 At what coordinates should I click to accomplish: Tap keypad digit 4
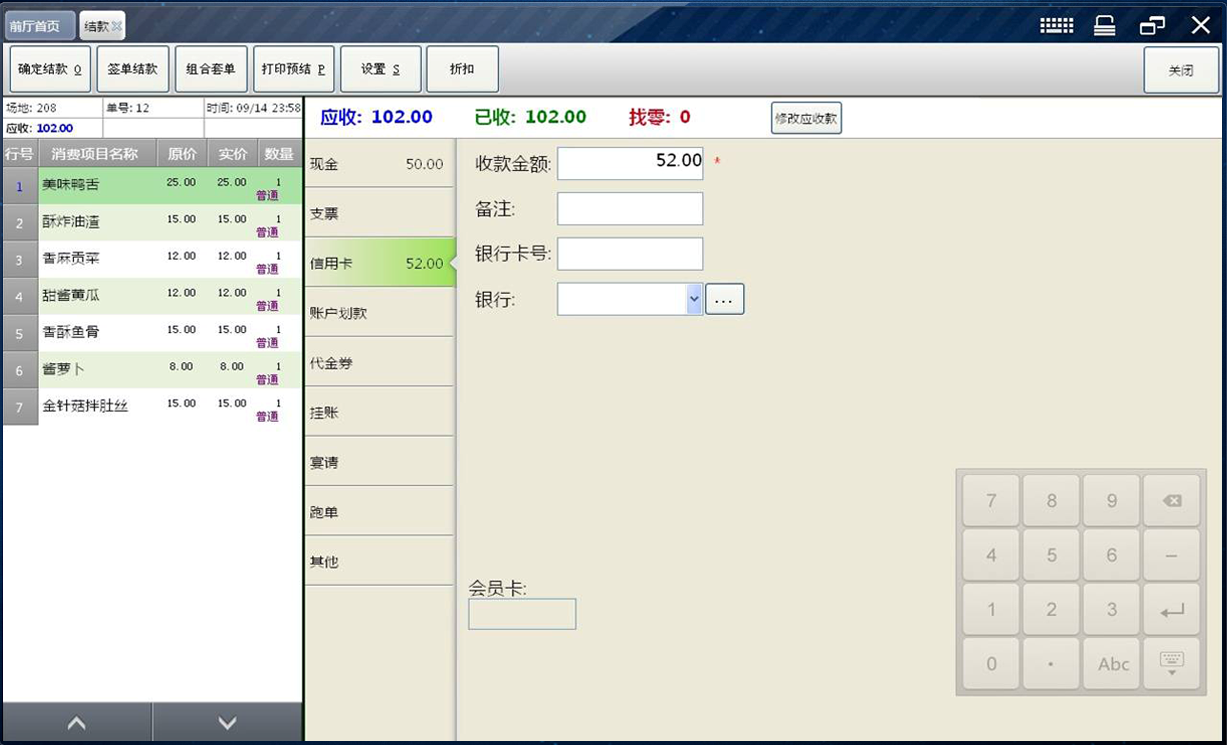[991, 555]
